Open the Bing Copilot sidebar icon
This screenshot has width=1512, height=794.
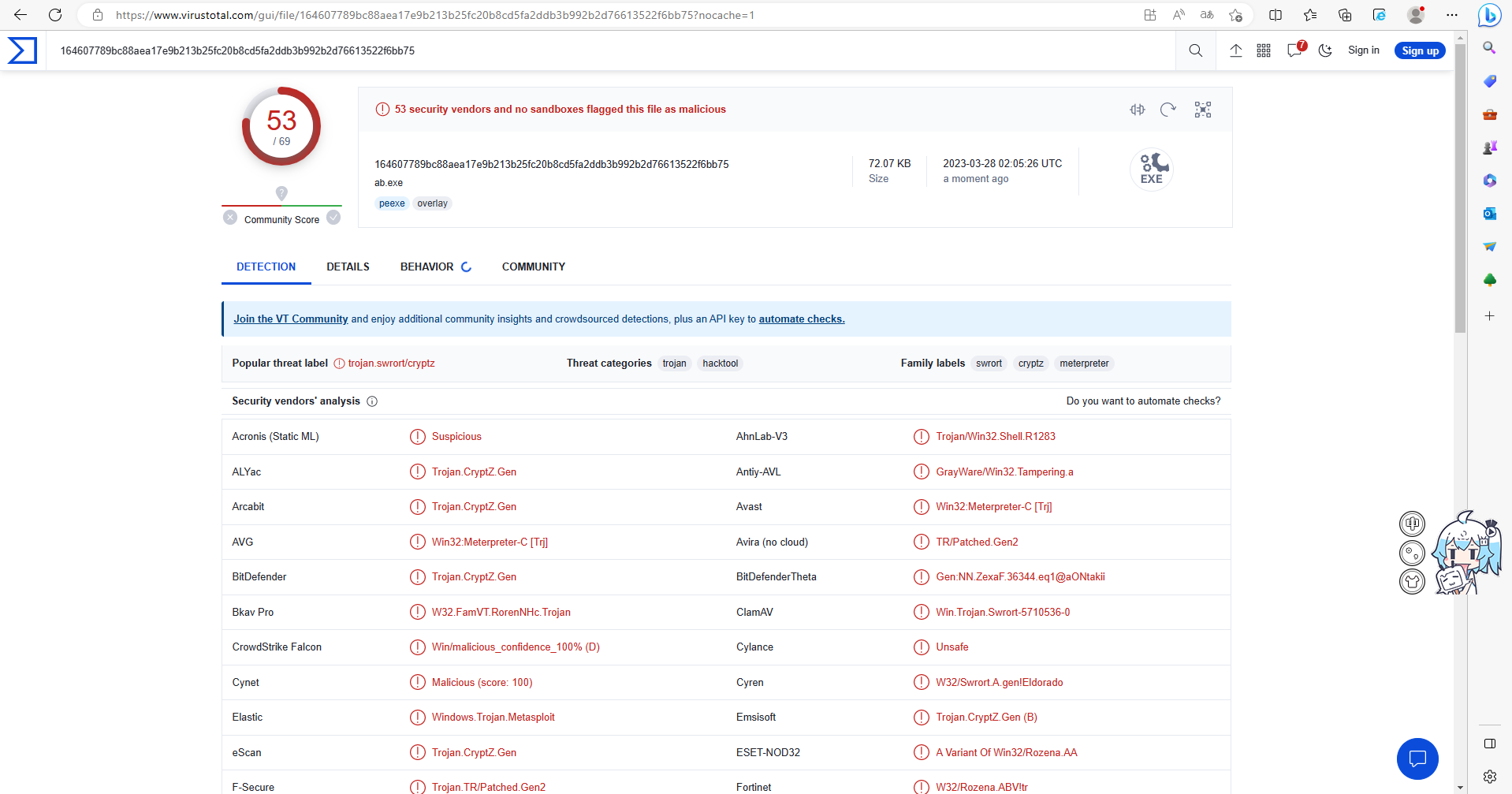click(x=1489, y=15)
